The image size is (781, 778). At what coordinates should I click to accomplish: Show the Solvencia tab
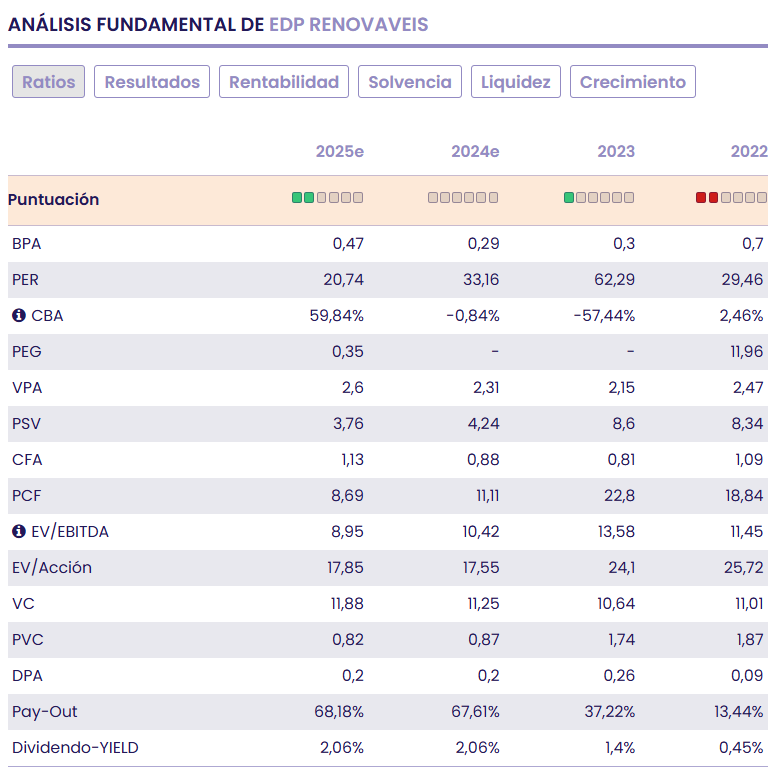[410, 82]
